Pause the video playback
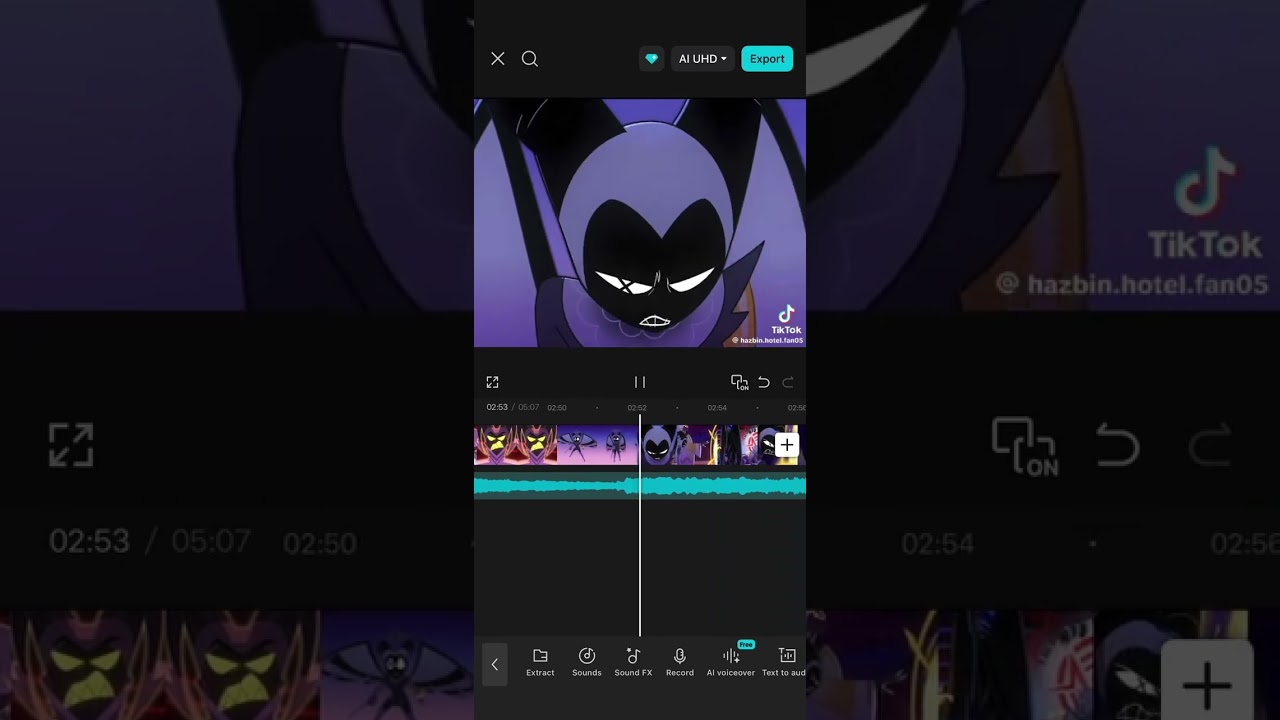The height and width of the screenshot is (720, 1280). (x=640, y=382)
